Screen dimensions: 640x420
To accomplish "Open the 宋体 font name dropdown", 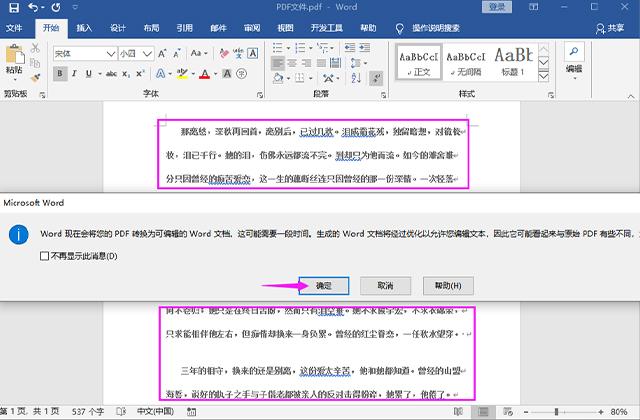I will point(111,53).
